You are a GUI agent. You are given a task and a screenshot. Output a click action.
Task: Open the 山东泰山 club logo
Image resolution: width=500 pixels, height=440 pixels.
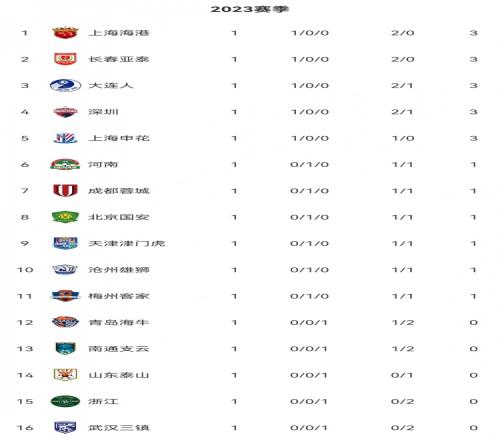point(65,375)
